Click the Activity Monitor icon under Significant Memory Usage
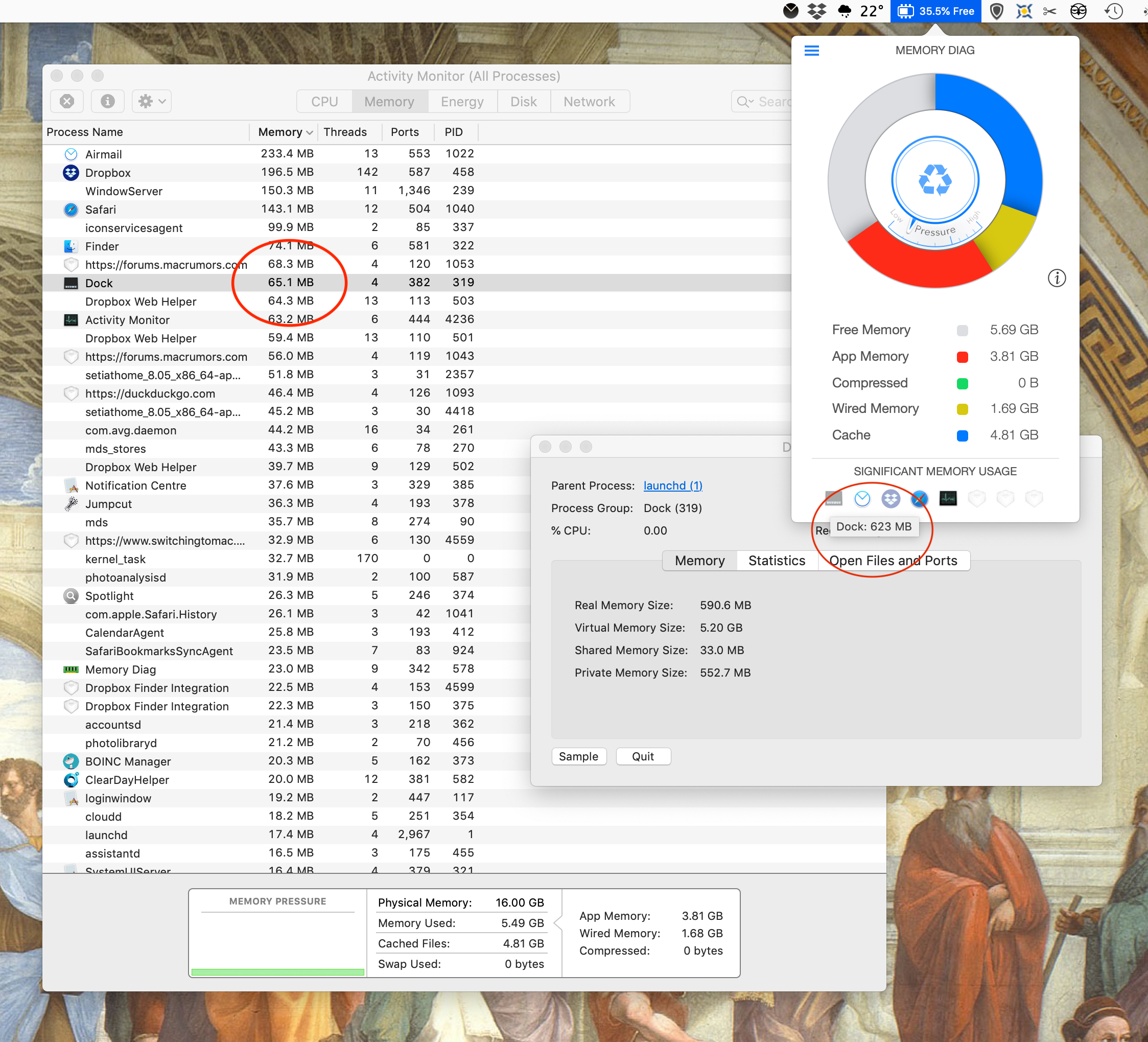Screen dimensions: 1148x1042 [948, 498]
